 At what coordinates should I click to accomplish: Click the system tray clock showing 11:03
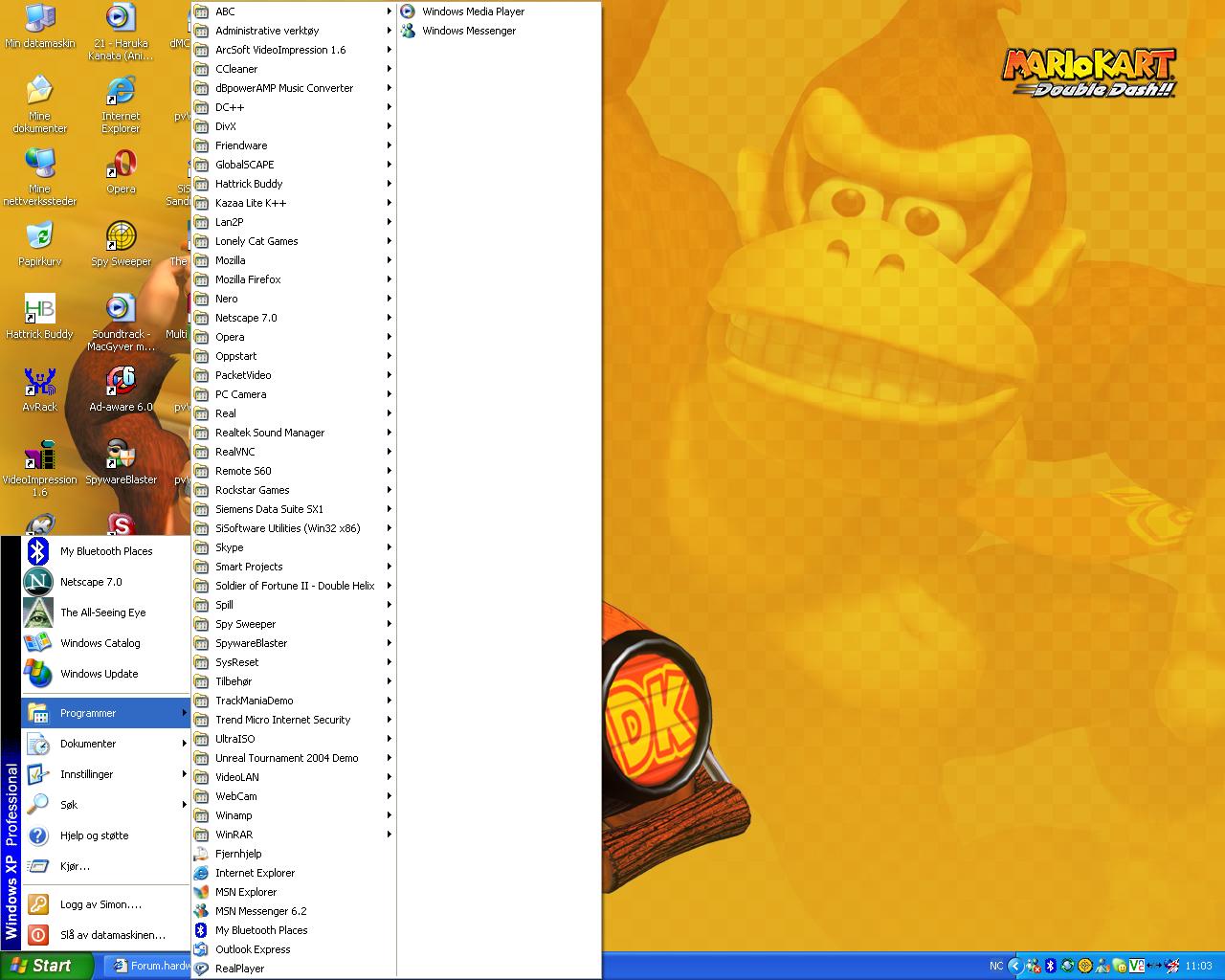point(1198,966)
